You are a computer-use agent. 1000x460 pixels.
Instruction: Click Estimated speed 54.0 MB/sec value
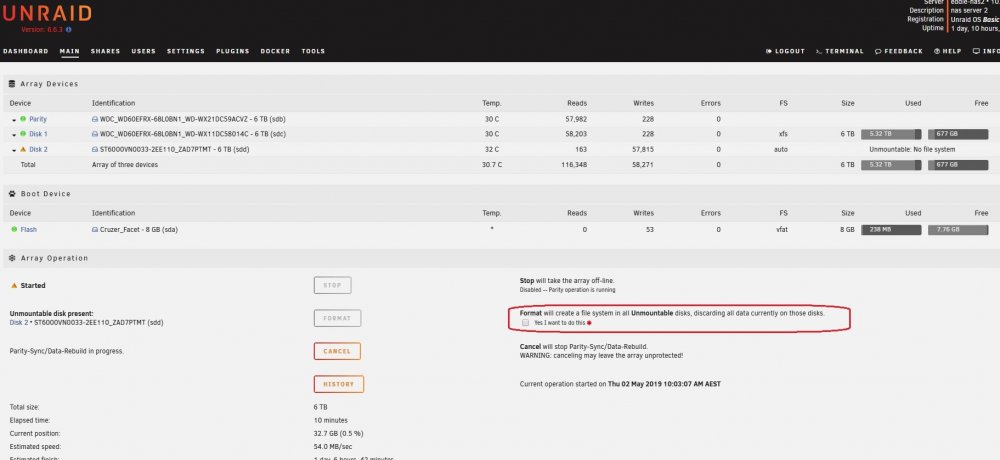[335, 447]
